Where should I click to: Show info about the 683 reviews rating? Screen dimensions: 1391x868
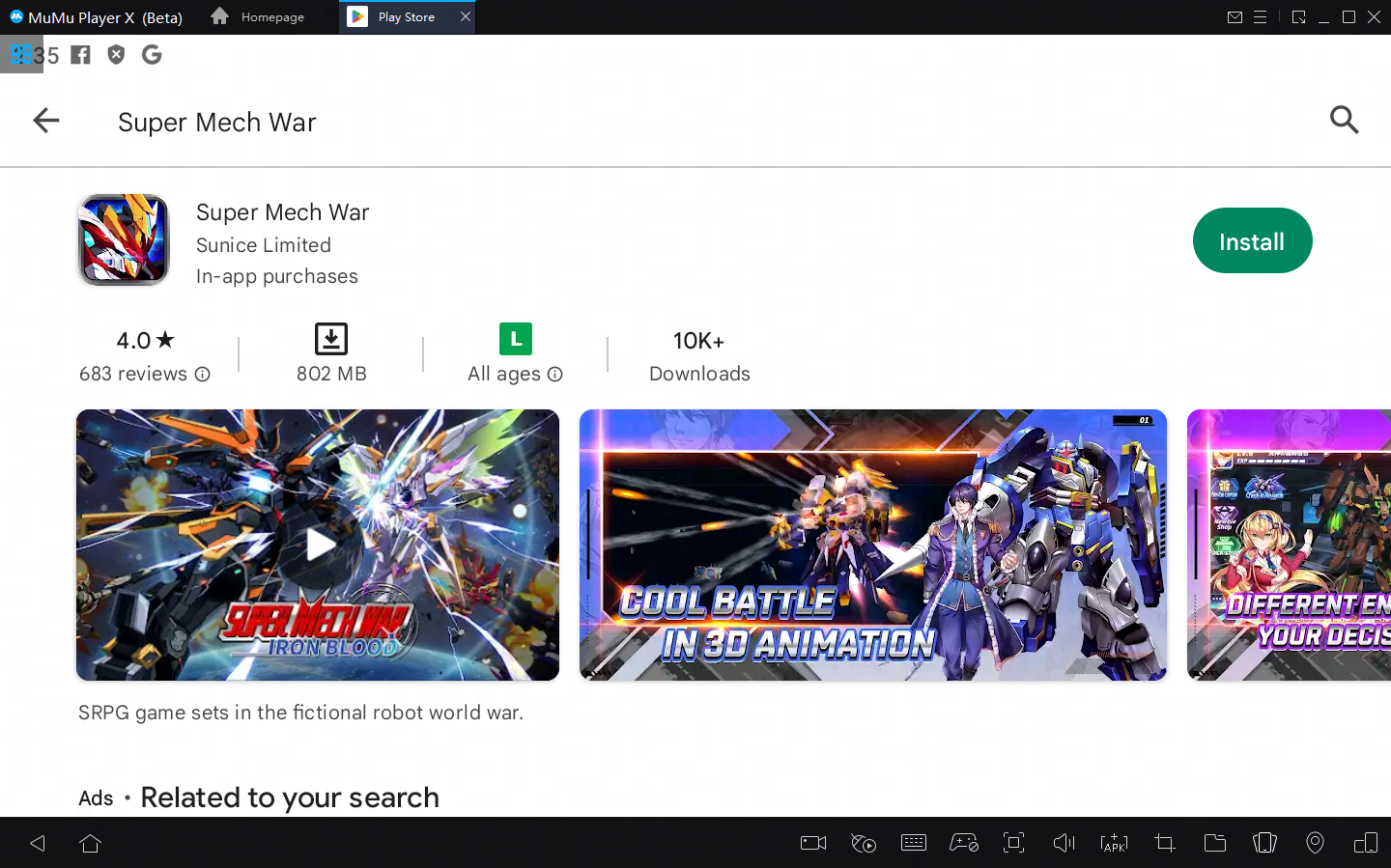tap(202, 375)
